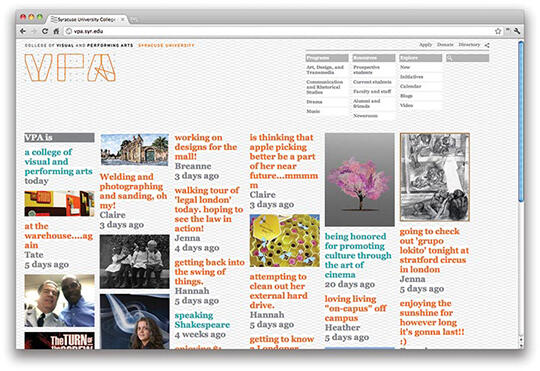Go to the browser home icon
This screenshot has width=540, height=371.
[x=56, y=31]
